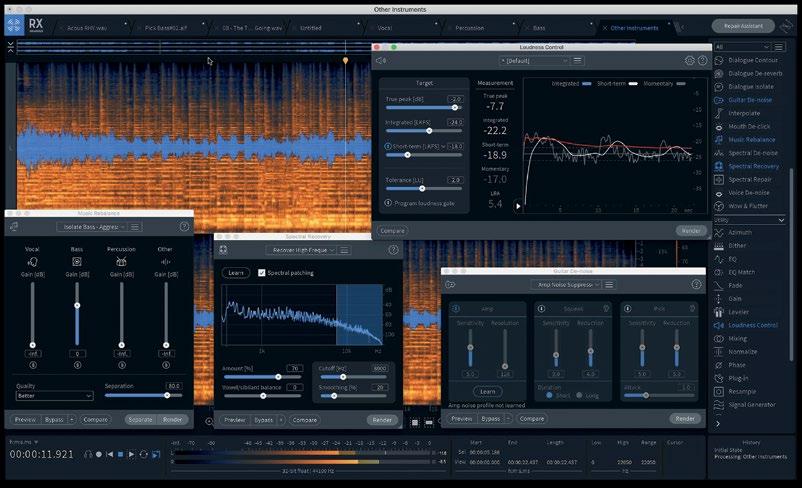Start playback with the play button
Screen dimensions: 802x488
point(131,454)
